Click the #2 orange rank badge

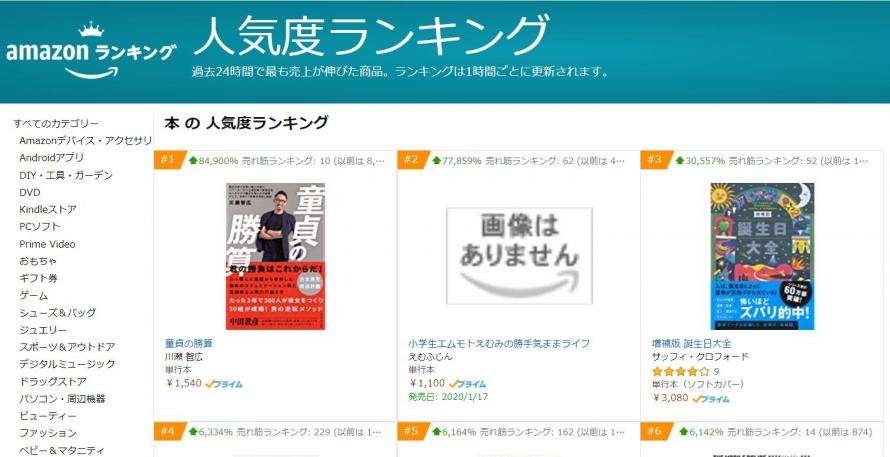point(413,160)
